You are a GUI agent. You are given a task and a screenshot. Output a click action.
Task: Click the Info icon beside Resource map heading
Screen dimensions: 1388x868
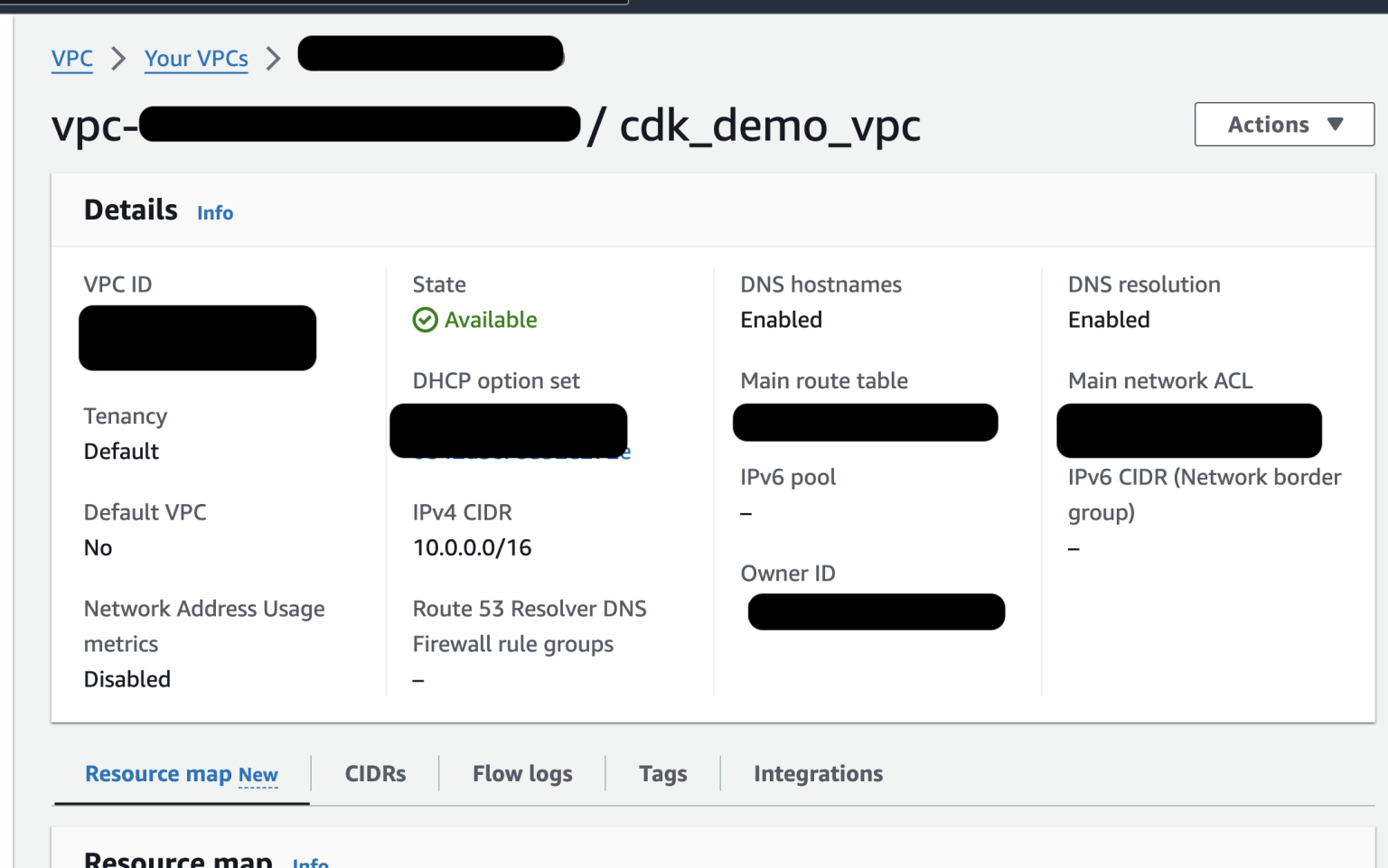pos(310,863)
